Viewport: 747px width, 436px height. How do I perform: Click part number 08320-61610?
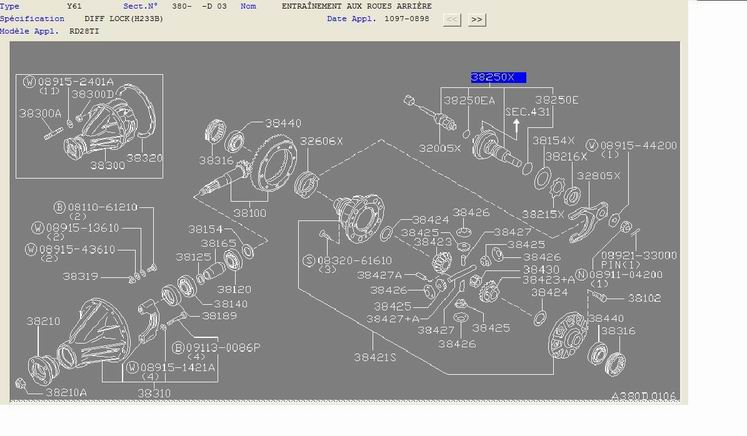354,261
